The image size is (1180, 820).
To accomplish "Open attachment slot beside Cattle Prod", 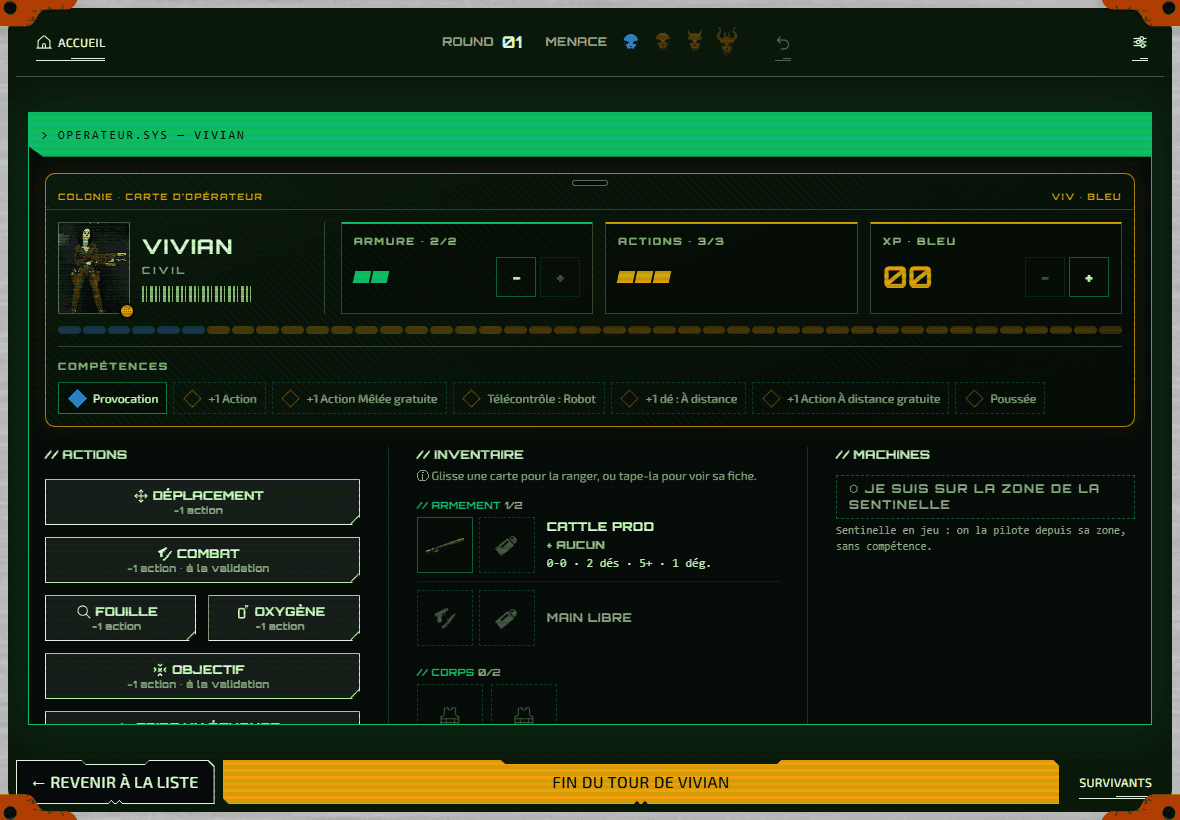I will 506,545.
